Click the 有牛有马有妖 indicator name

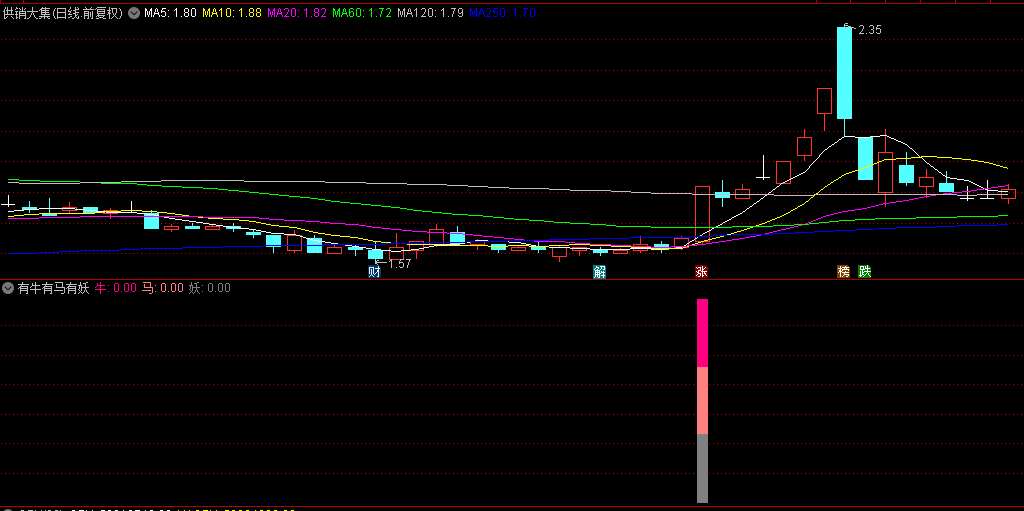point(54,288)
